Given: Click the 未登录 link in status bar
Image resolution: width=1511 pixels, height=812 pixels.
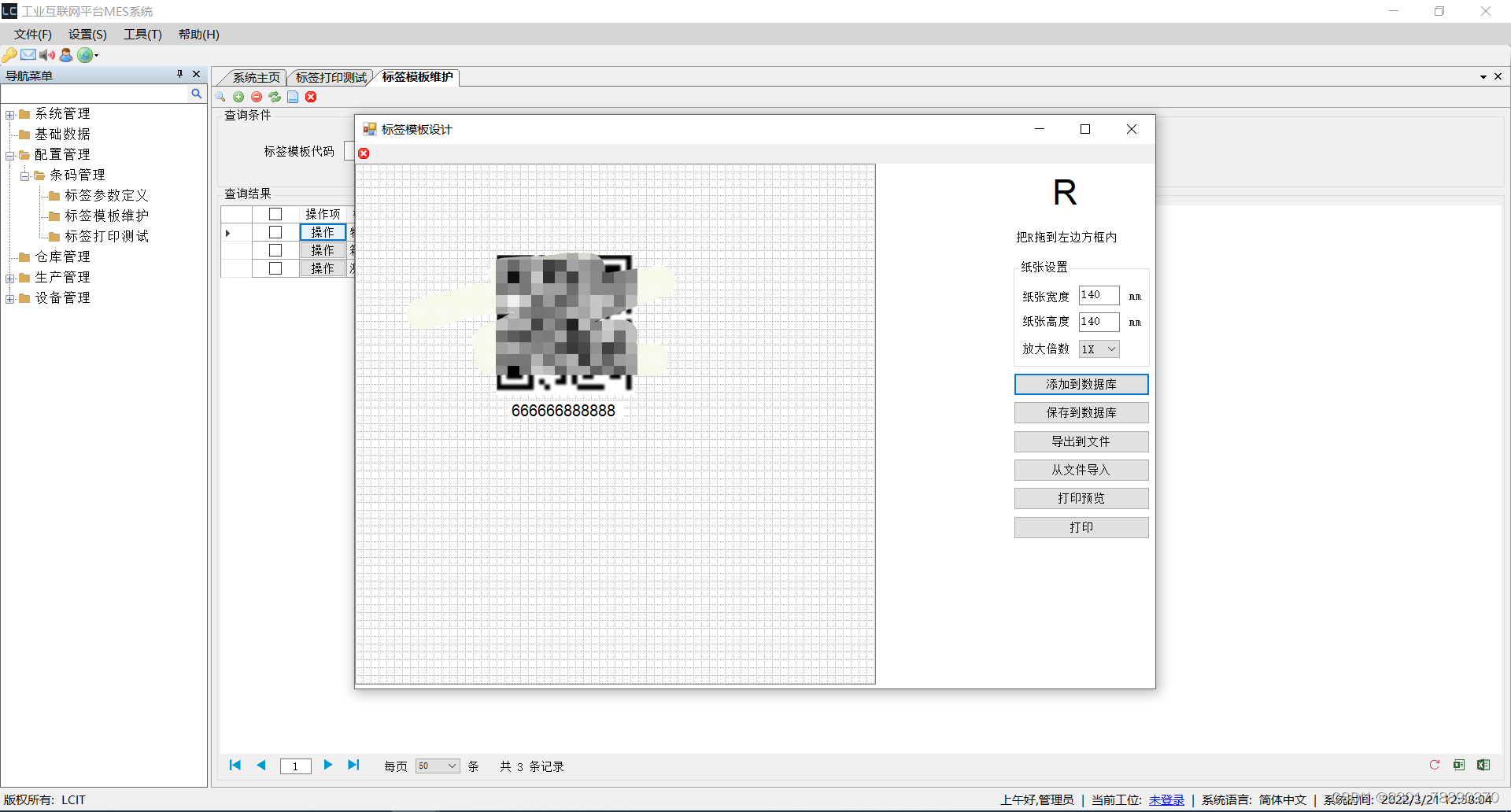Looking at the screenshot, I should pos(1166,799).
